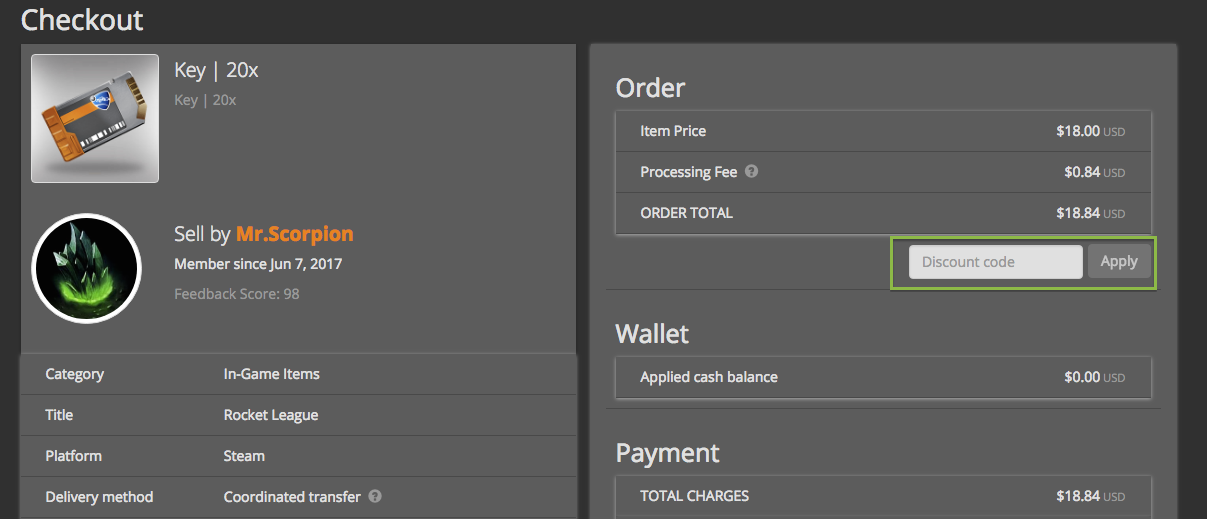Open seller Mr.Scorpion's profile link
The width and height of the screenshot is (1207, 519).
294,234
